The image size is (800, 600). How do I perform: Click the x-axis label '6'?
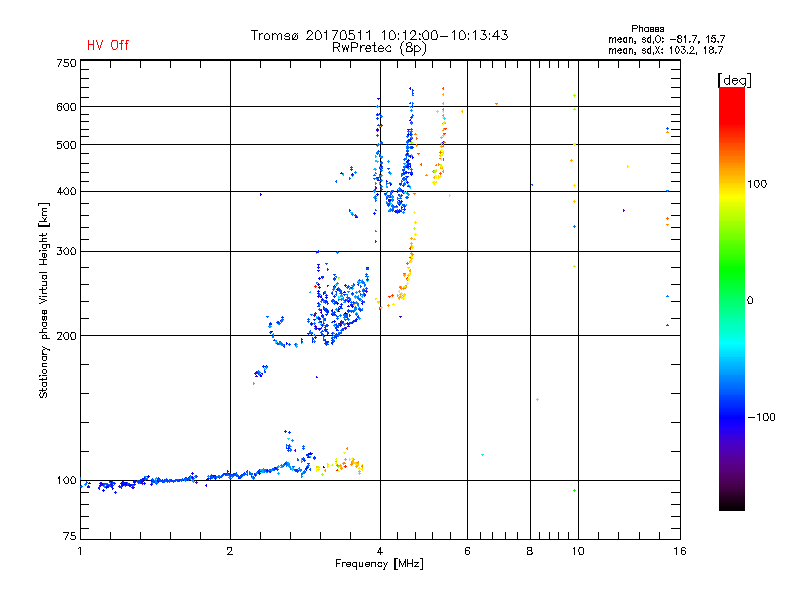[x=467, y=551]
